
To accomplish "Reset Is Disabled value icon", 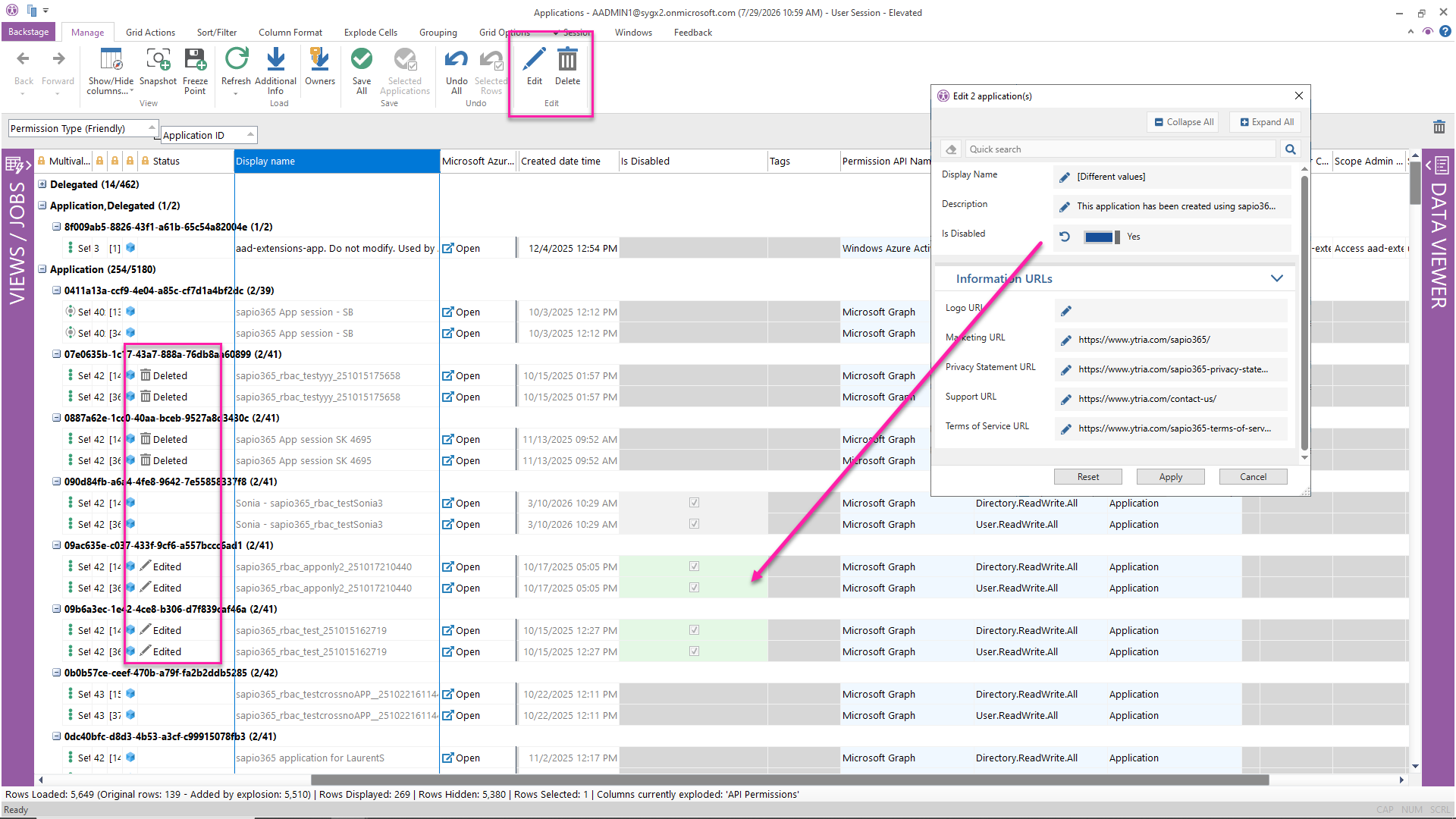I will click(x=1065, y=237).
